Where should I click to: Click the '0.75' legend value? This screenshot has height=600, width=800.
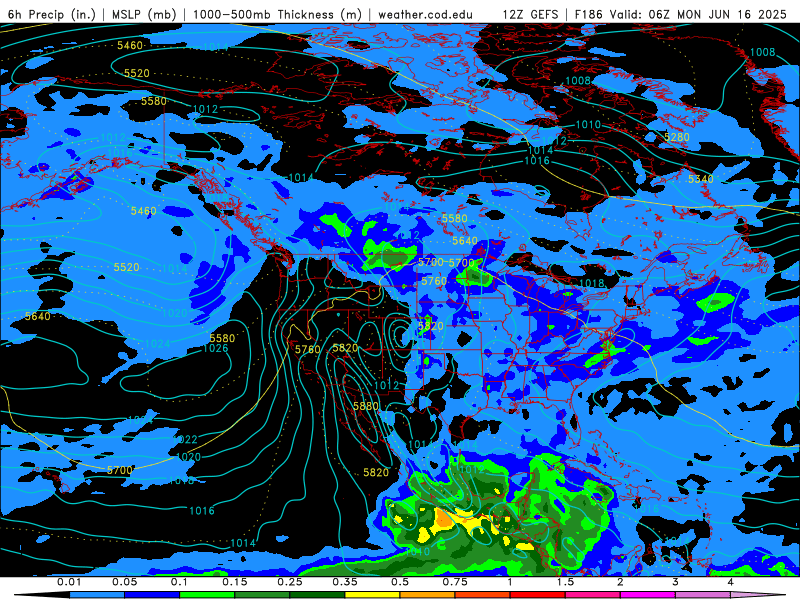(455, 582)
